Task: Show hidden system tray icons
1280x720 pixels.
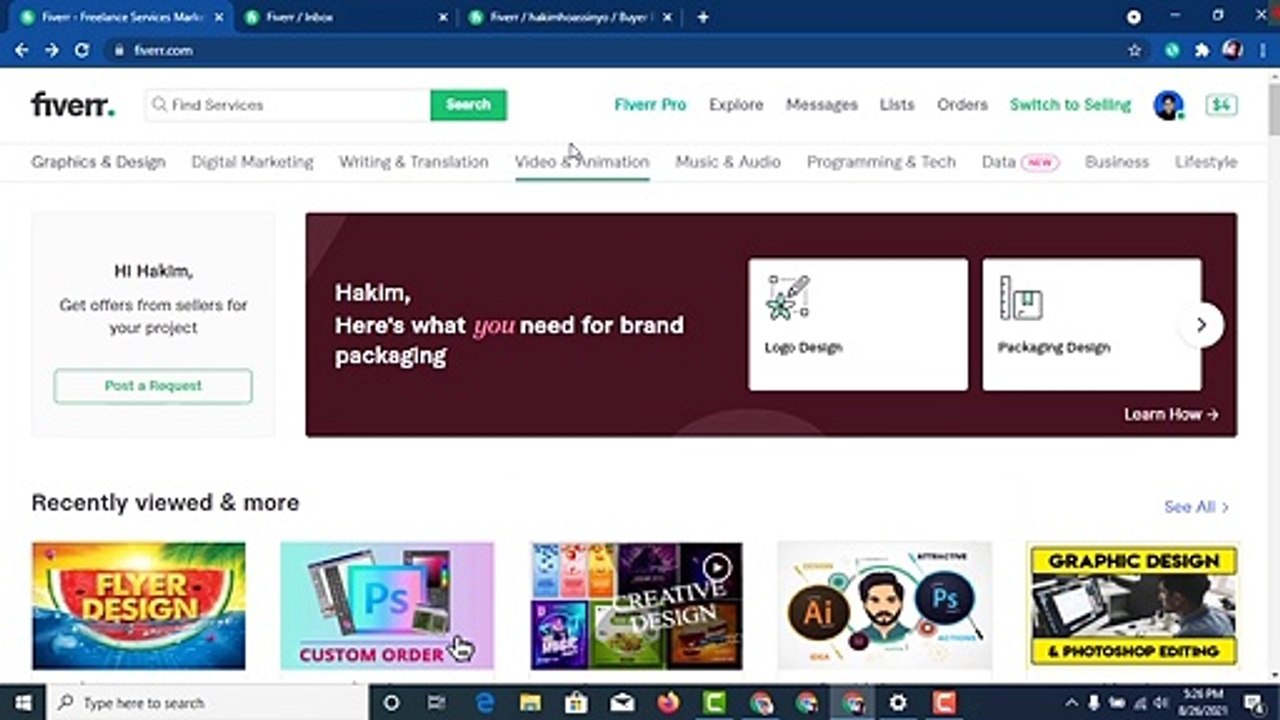Action: tap(1071, 702)
